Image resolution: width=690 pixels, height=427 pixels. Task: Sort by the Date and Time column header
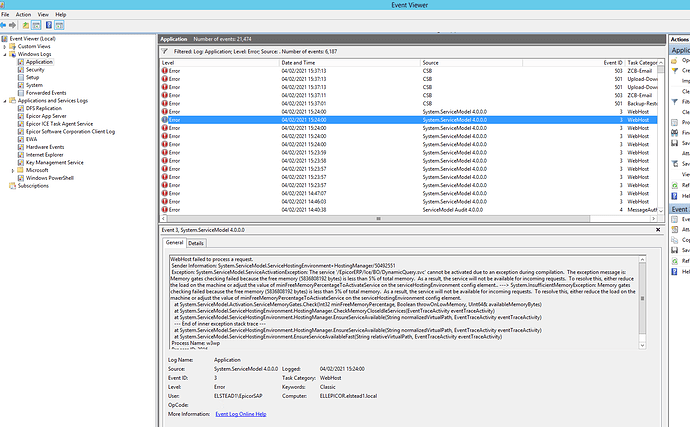[350, 63]
